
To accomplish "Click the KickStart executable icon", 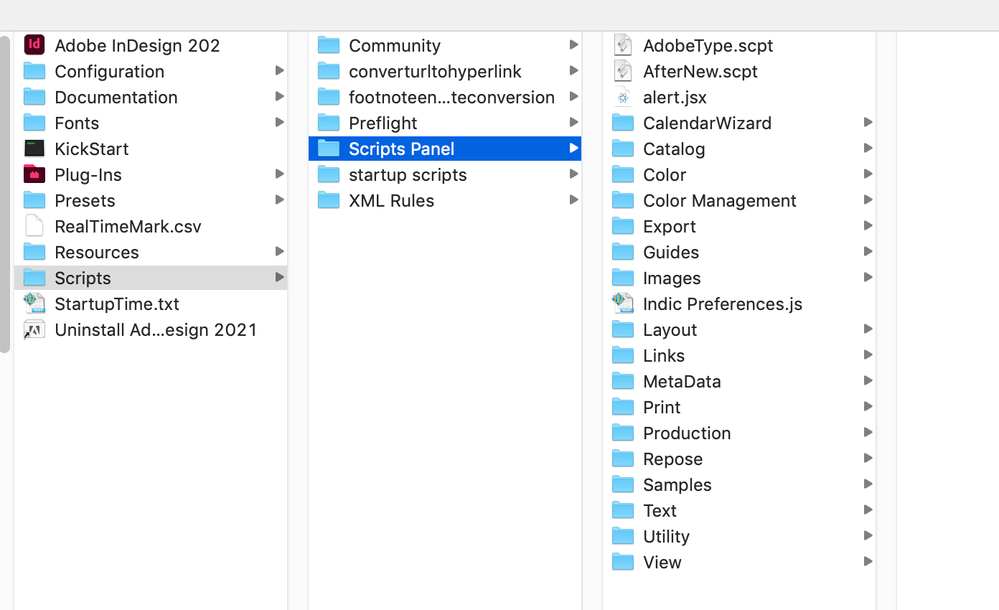I will pos(34,149).
